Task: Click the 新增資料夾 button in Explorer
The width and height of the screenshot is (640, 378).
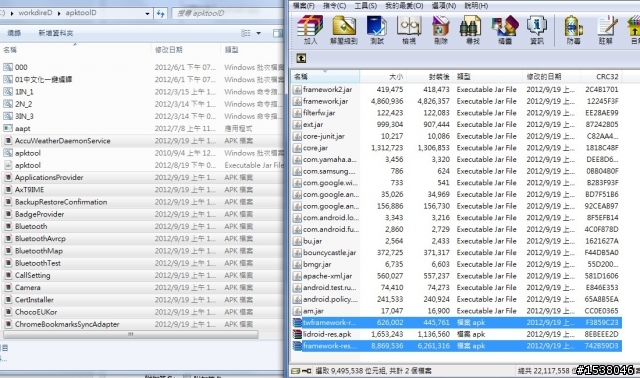Action: pyautogui.click(x=56, y=33)
